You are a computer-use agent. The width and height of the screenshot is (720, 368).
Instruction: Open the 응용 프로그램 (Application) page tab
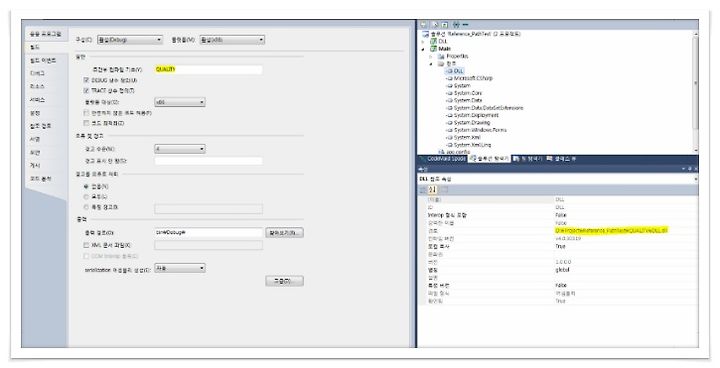pyautogui.click(x=45, y=34)
